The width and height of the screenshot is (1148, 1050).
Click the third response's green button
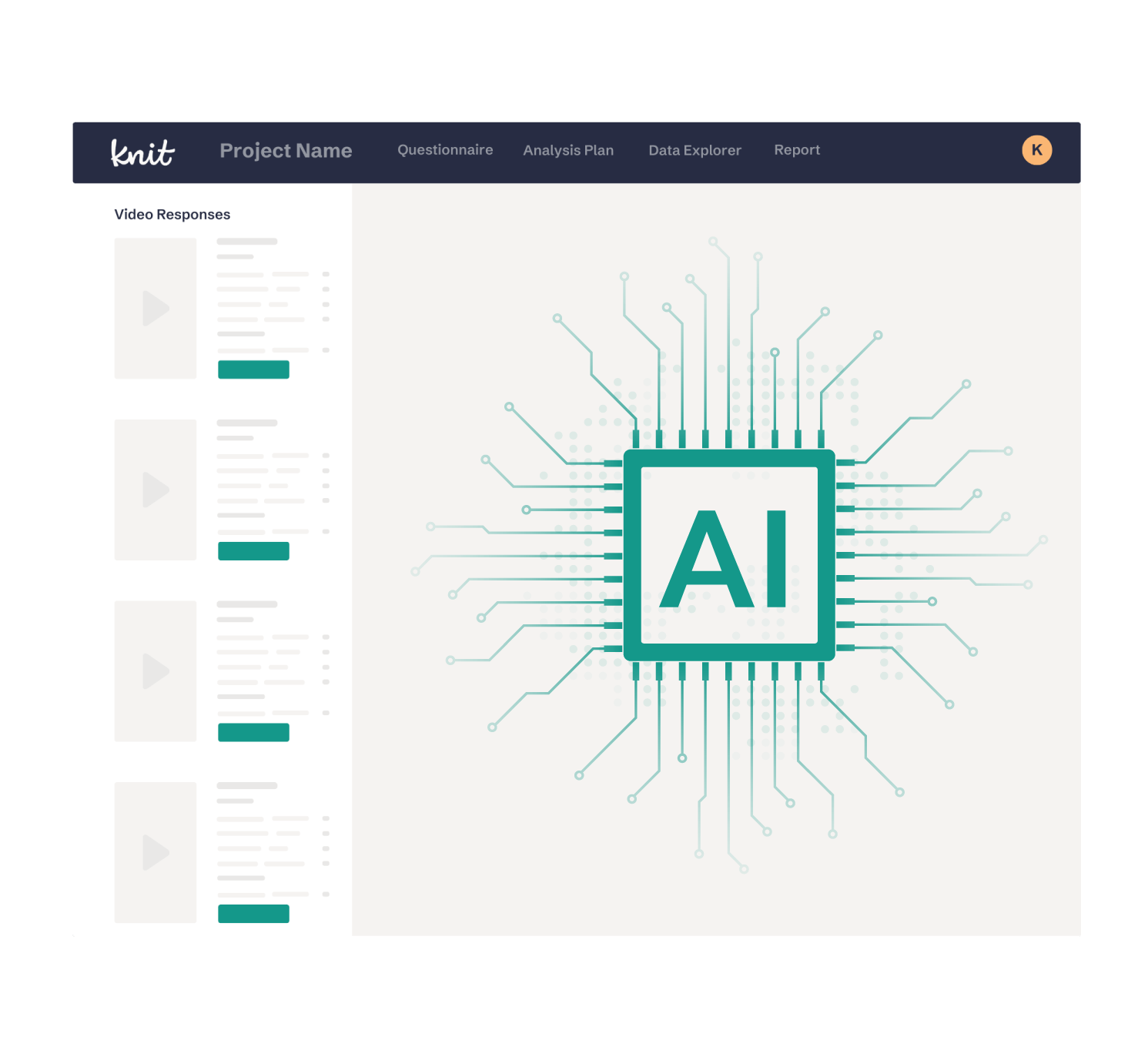point(253,732)
